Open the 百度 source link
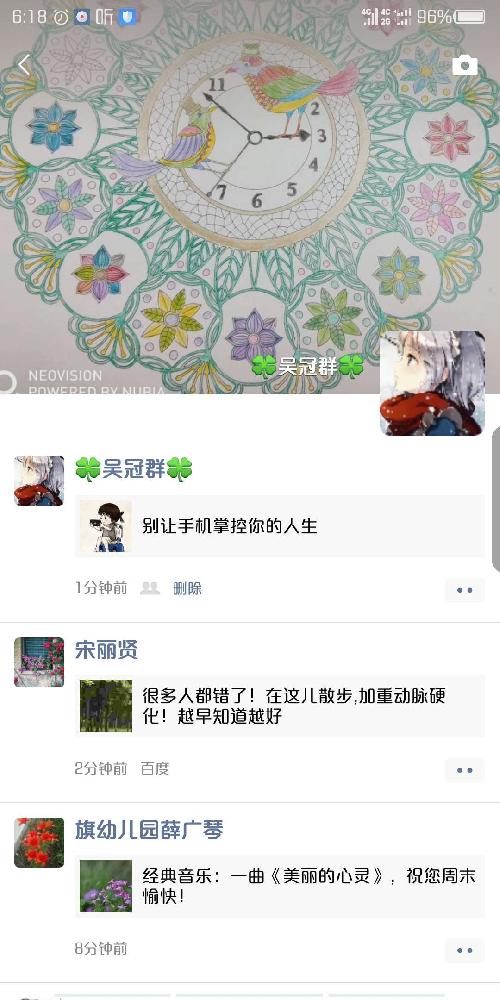500x1000 pixels. pos(155,768)
